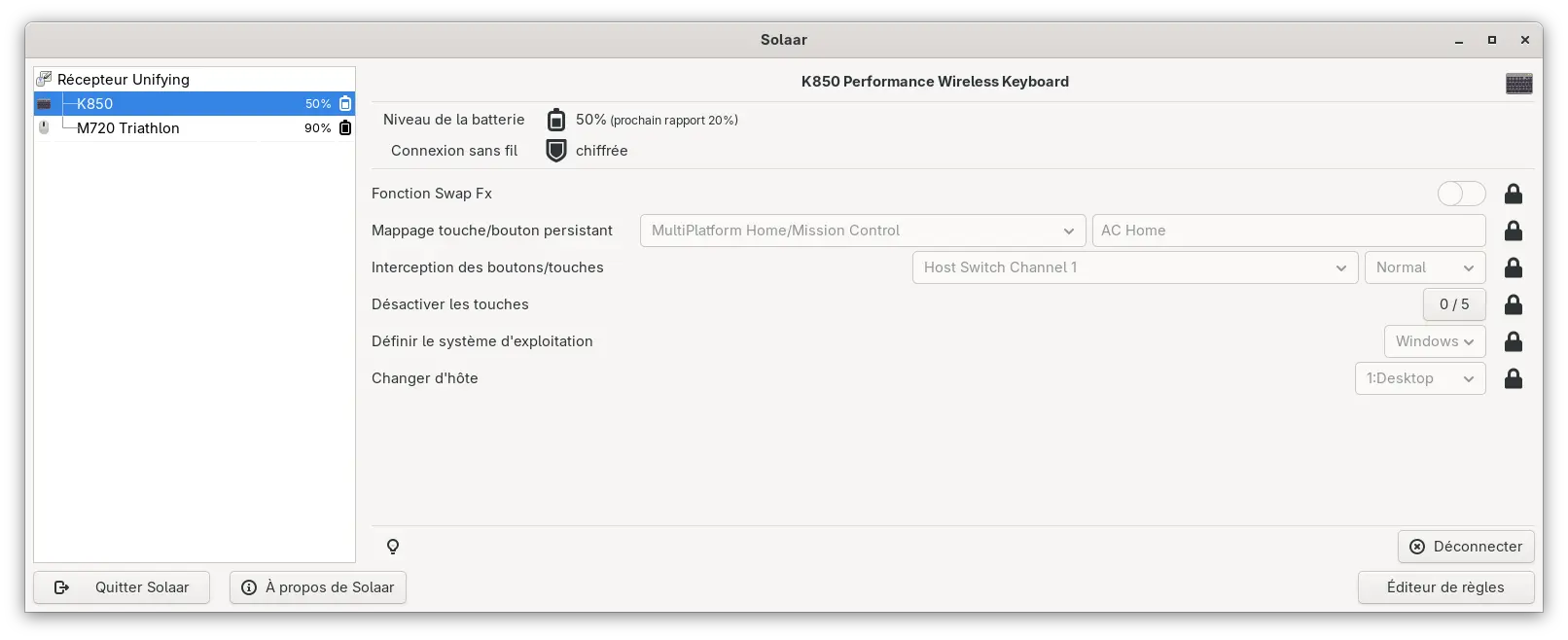Click the AC Home input field
1568x640 pixels.
[1289, 231]
